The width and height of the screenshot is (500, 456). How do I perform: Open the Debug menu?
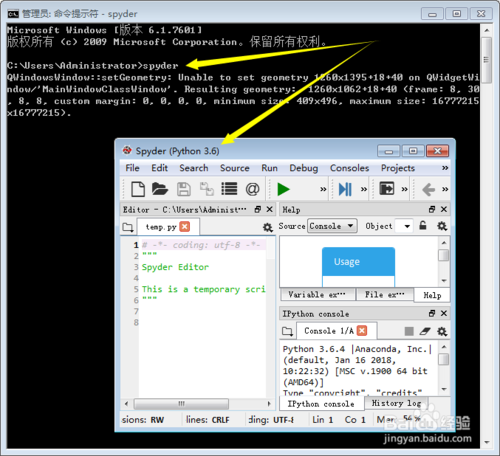[x=304, y=168]
